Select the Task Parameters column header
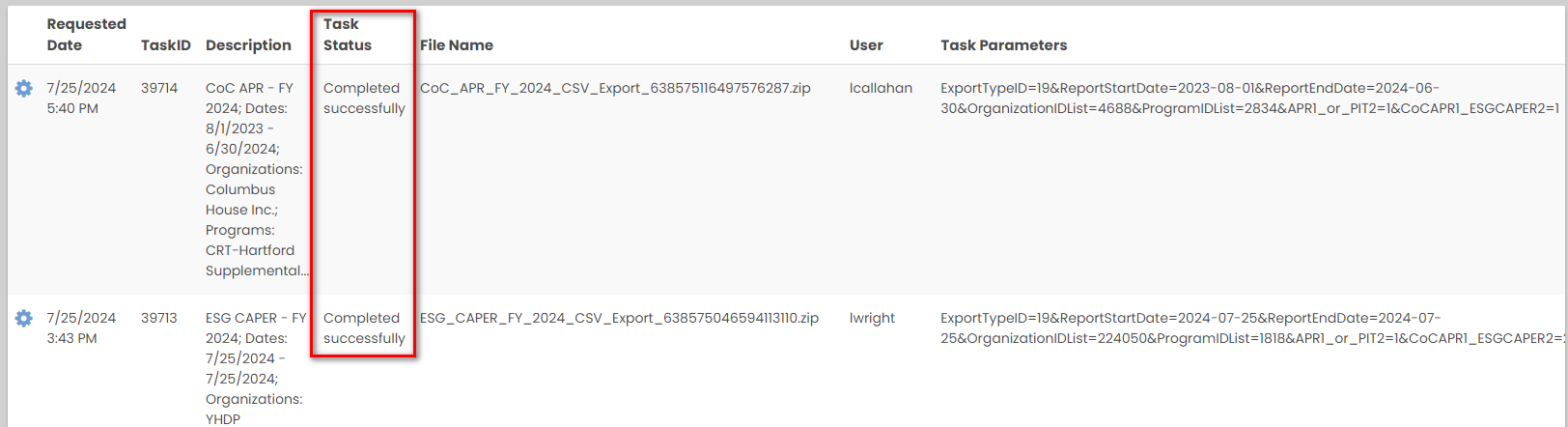 click(1003, 45)
